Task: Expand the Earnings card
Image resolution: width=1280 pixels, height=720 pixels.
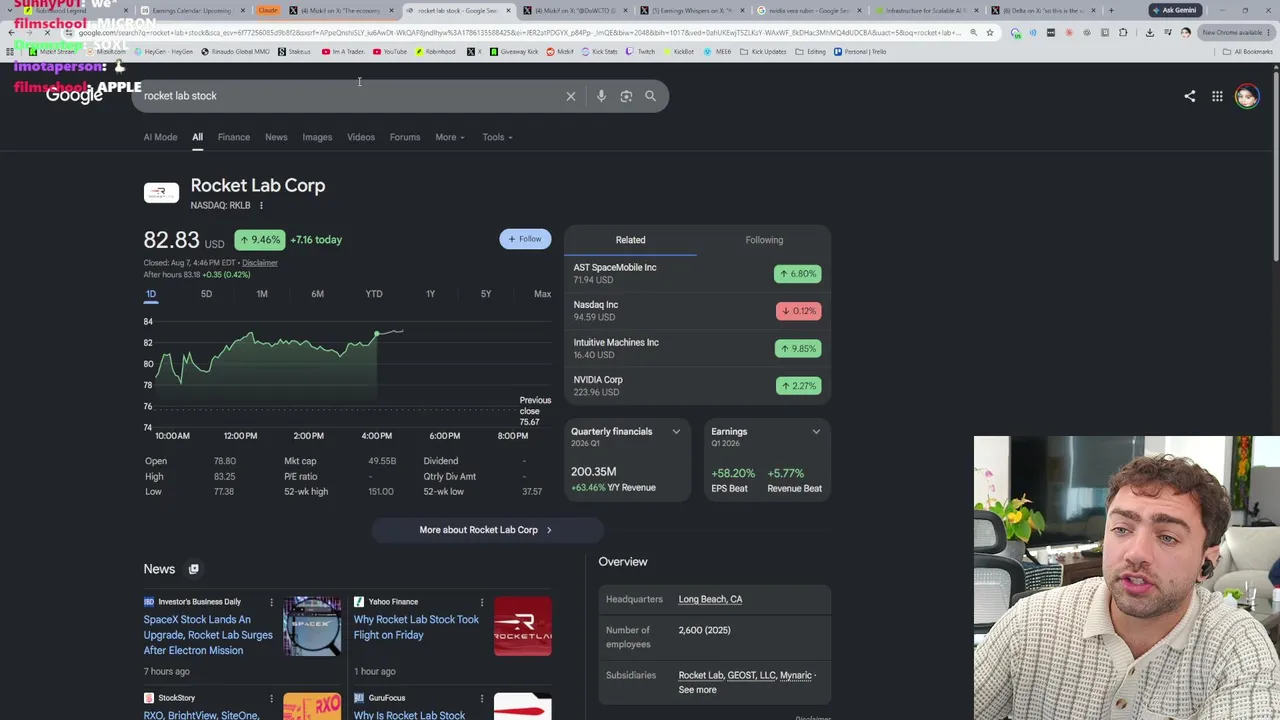Action: coord(816,432)
